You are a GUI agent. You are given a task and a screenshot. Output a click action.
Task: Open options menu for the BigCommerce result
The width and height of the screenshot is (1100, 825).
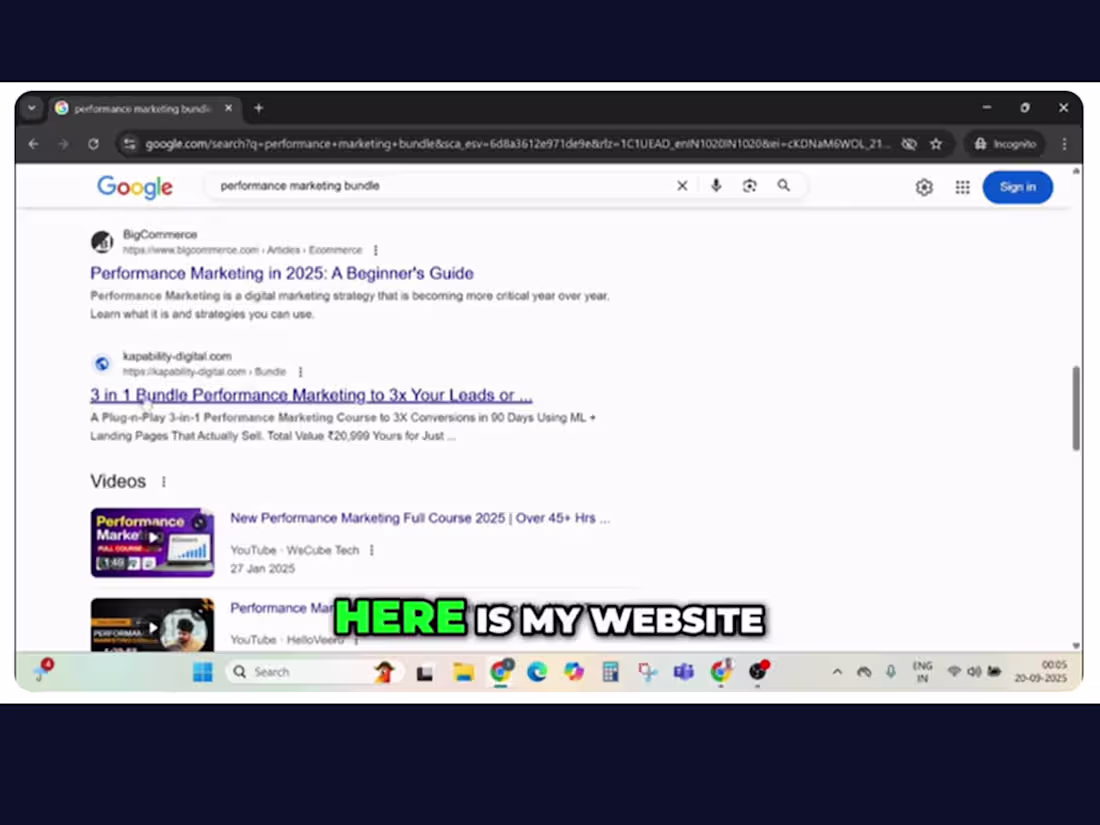pyautogui.click(x=375, y=250)
